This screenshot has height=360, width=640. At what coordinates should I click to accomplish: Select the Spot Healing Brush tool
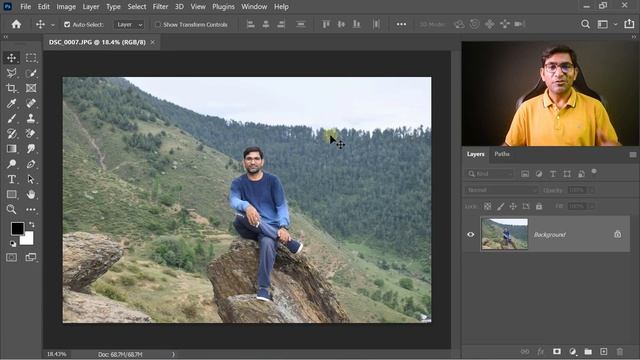[31, 103]
